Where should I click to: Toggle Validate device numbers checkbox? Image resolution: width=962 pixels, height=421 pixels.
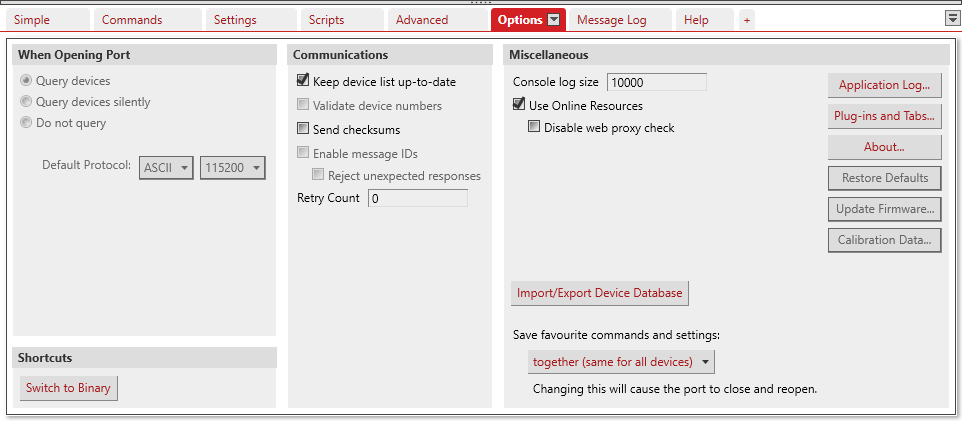pos(302,105)
